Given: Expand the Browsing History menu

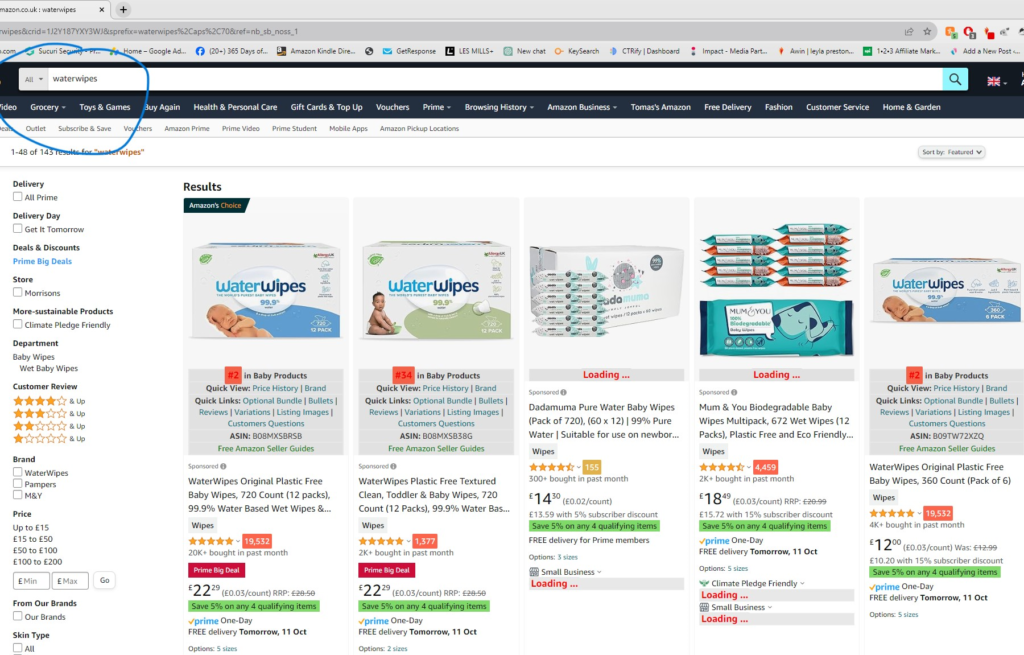Looking at the screenshot, I should (x=499, y=107).
